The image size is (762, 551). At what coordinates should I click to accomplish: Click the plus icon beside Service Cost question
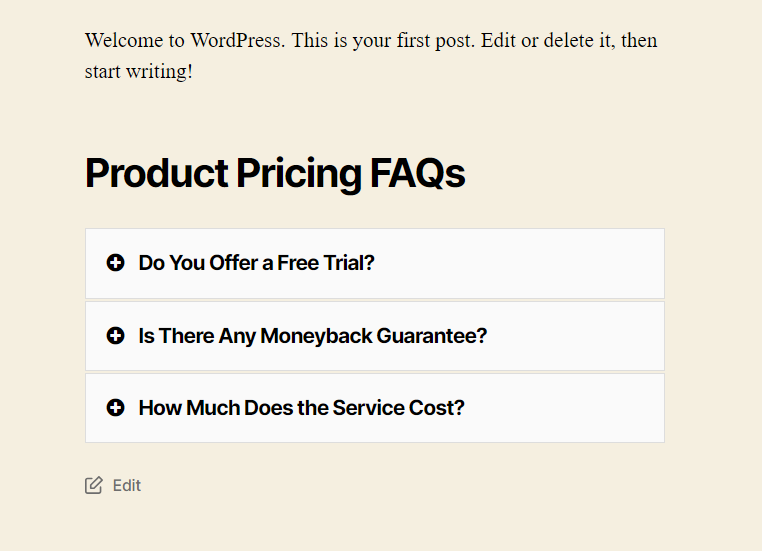pos(115,408)
